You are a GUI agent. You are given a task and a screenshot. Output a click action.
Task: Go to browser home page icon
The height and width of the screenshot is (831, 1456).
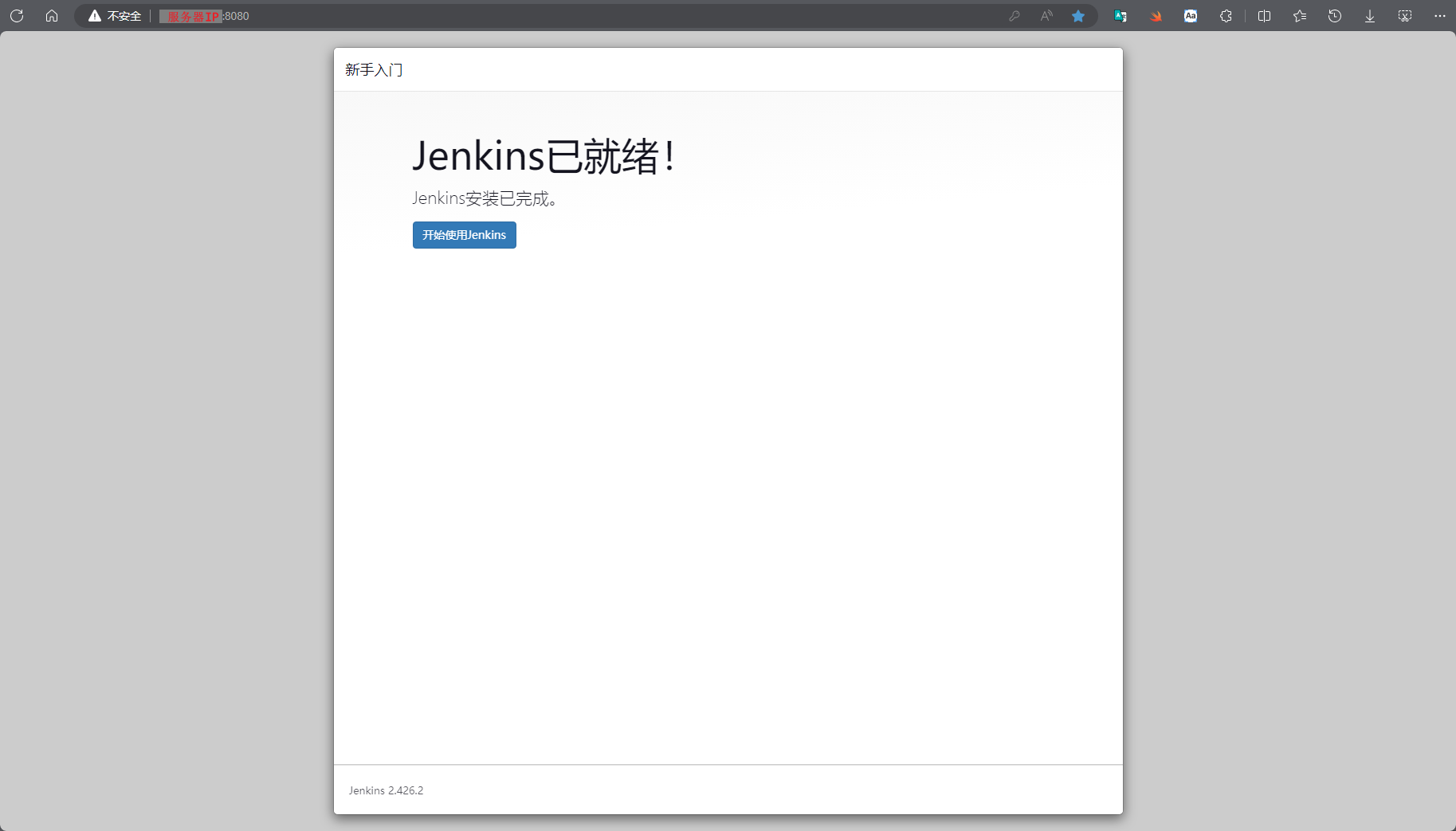coord(52,16)
